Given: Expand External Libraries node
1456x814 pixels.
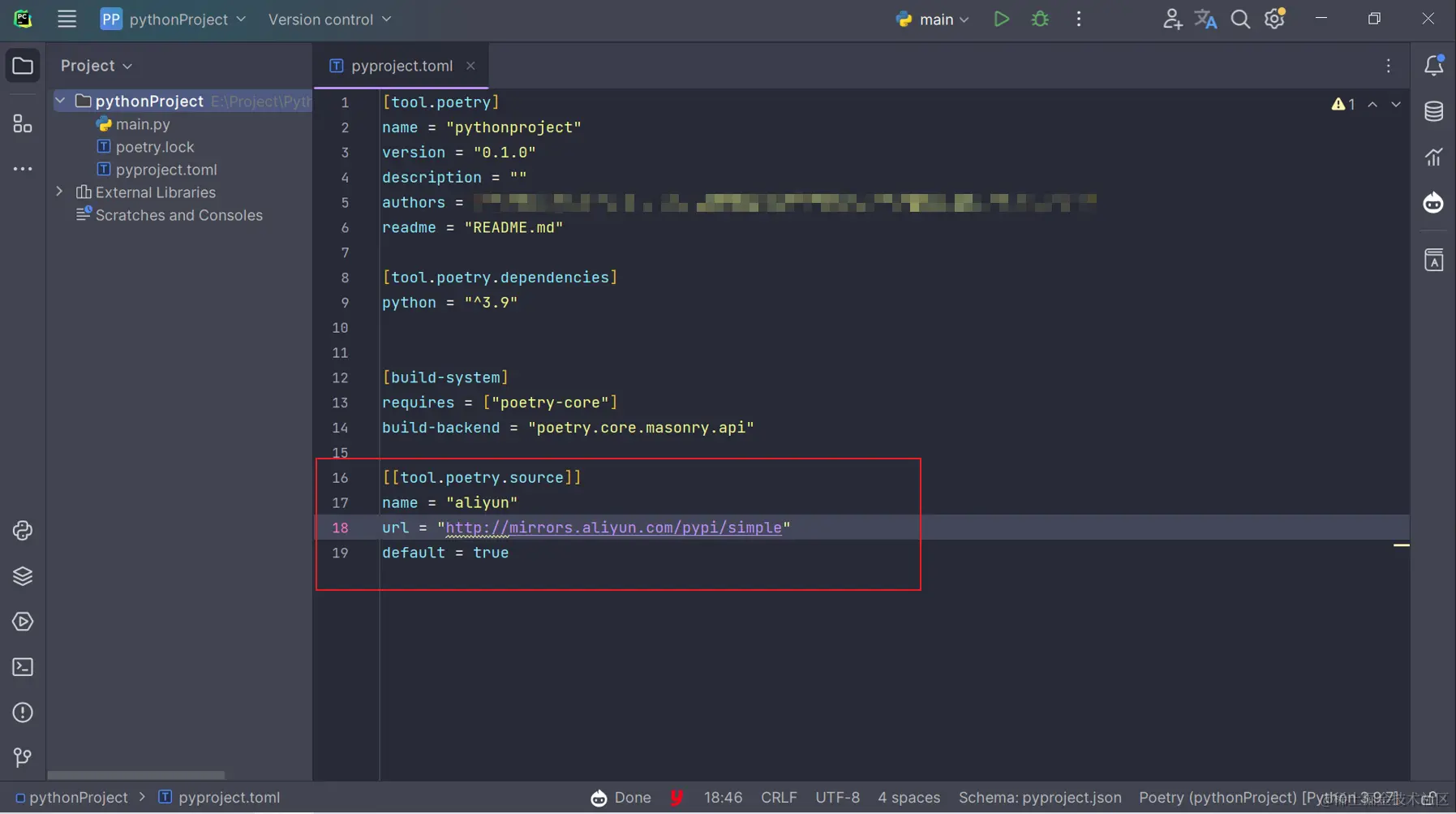Looking at the screenshot, I should click(x=59, y=192).
